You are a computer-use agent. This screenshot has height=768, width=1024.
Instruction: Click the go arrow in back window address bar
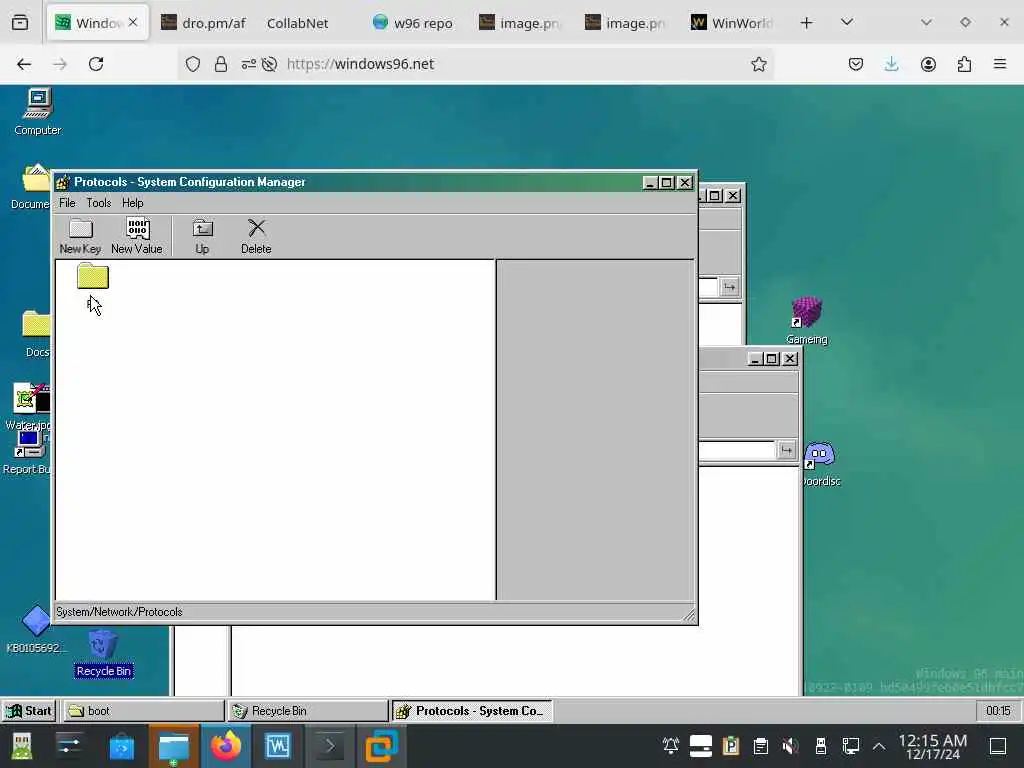[729, 287]
